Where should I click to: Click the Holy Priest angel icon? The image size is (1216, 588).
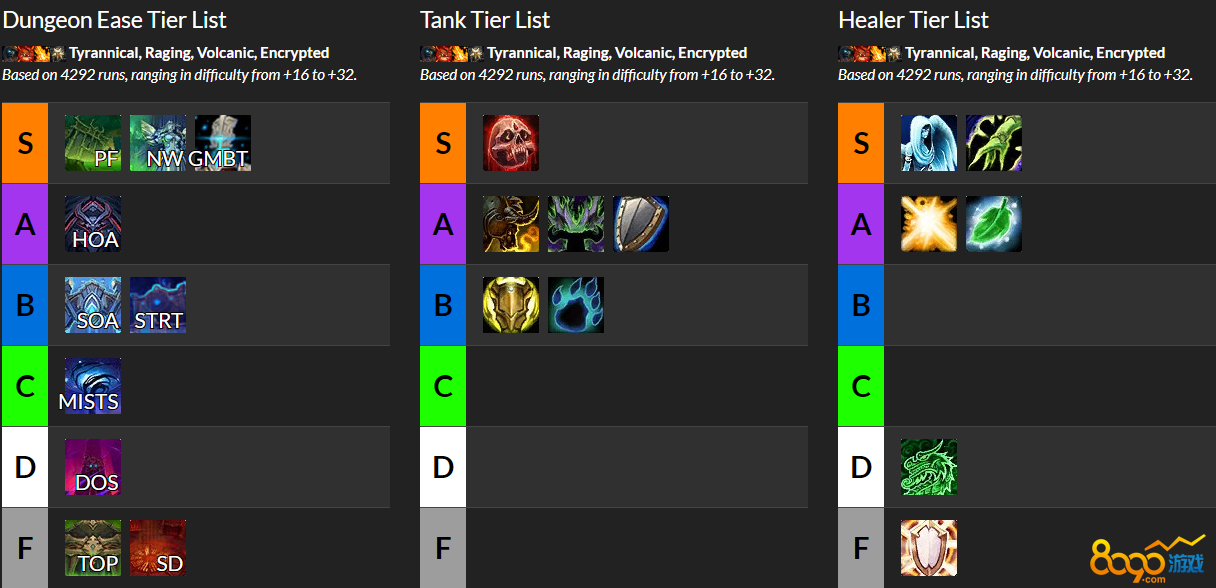[x=929, y=143]
